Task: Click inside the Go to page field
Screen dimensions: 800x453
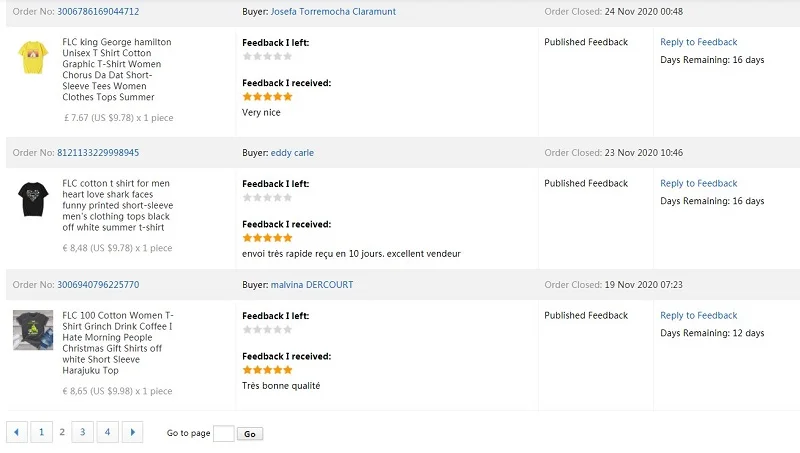Action: coord(224,433)
